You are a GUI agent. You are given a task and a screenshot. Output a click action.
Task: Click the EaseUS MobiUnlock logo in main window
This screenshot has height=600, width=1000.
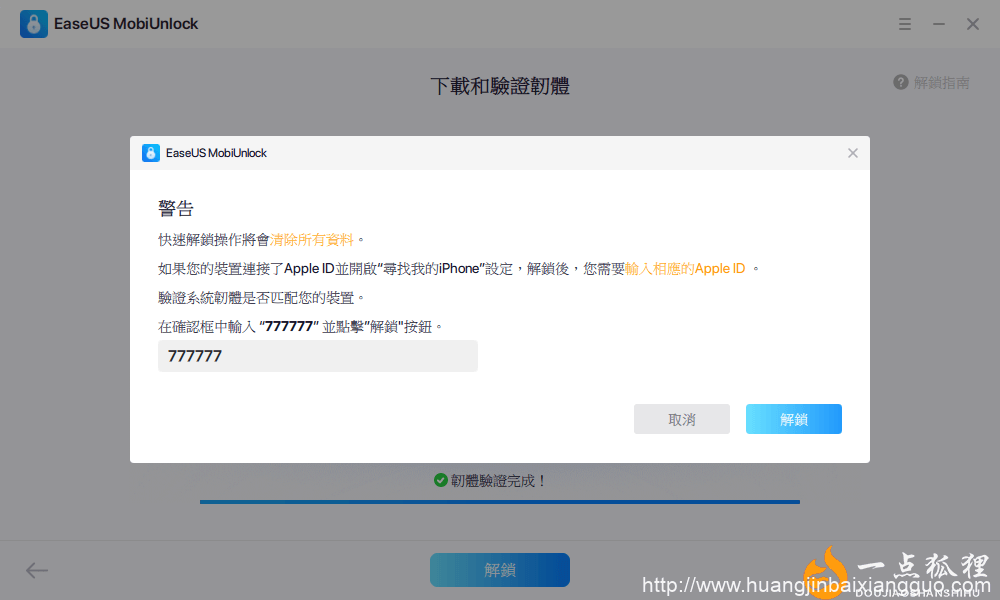click(34, 24)
